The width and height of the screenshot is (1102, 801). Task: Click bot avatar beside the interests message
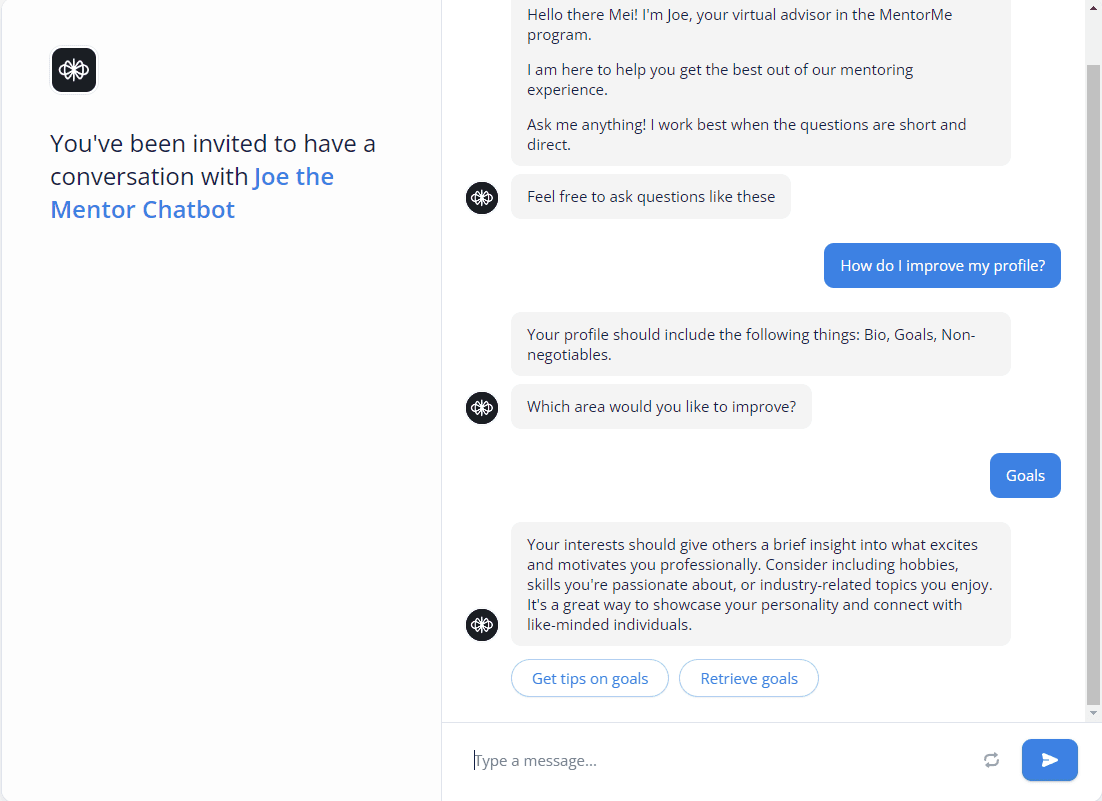tap(482, 625)
